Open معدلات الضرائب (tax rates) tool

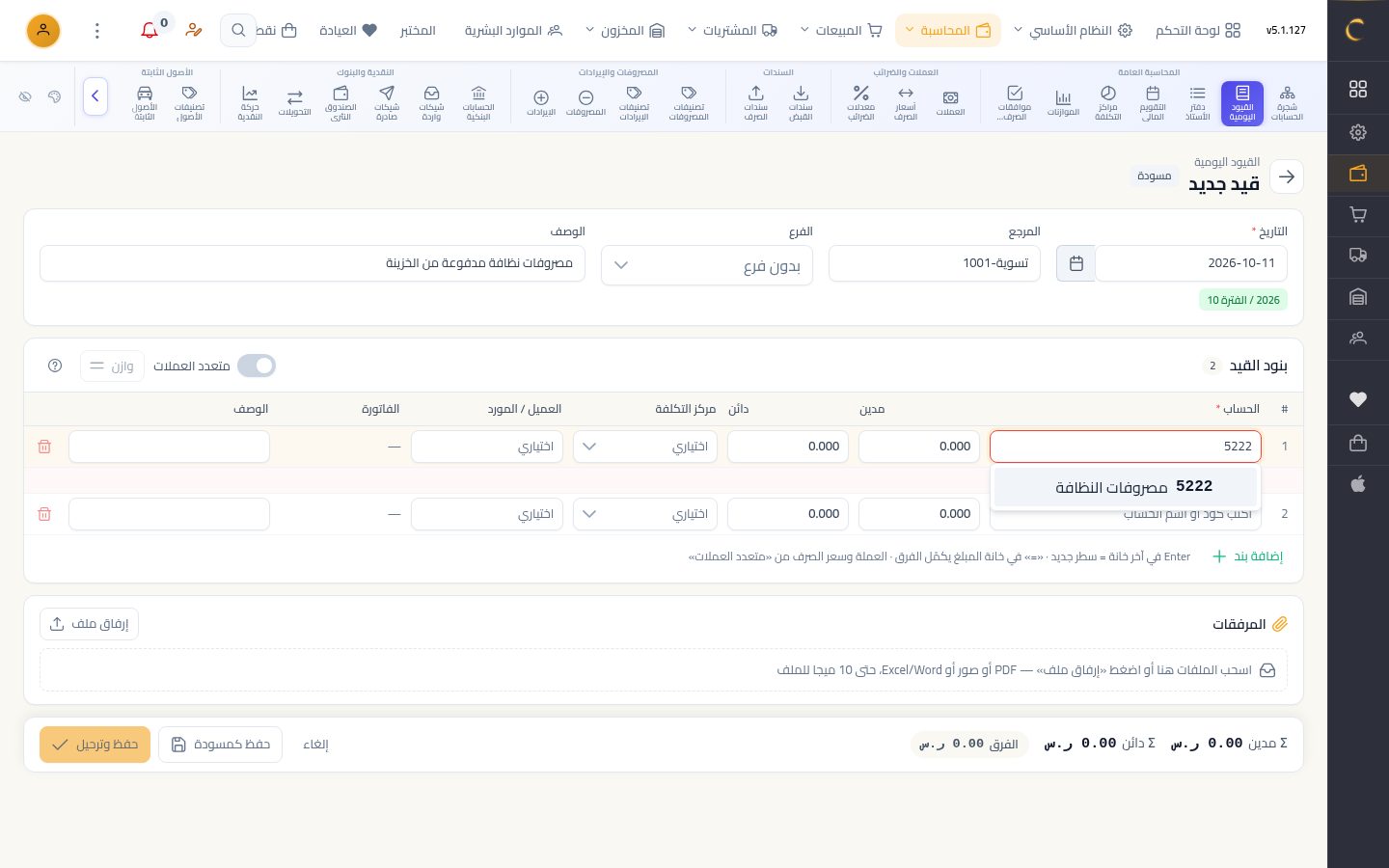tap(860, 102)
